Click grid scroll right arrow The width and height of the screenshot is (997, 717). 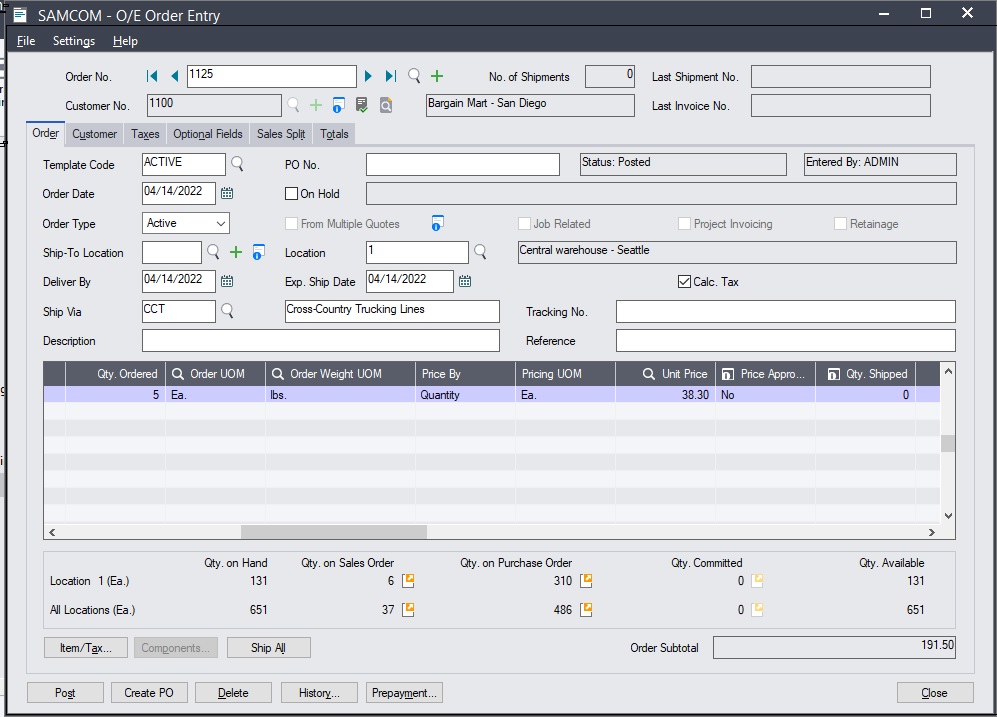pos(932,532)
